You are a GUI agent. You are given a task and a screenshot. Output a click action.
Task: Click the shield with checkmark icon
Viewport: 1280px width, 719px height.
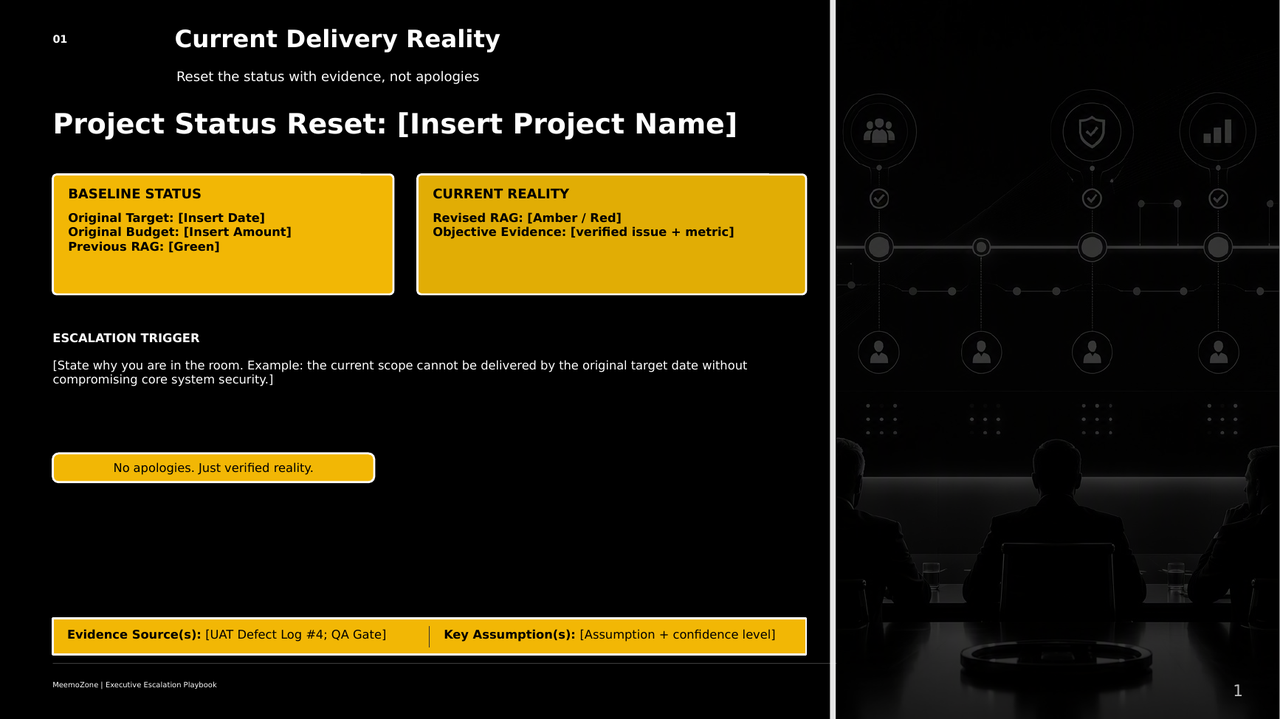tap(1092, 131)
